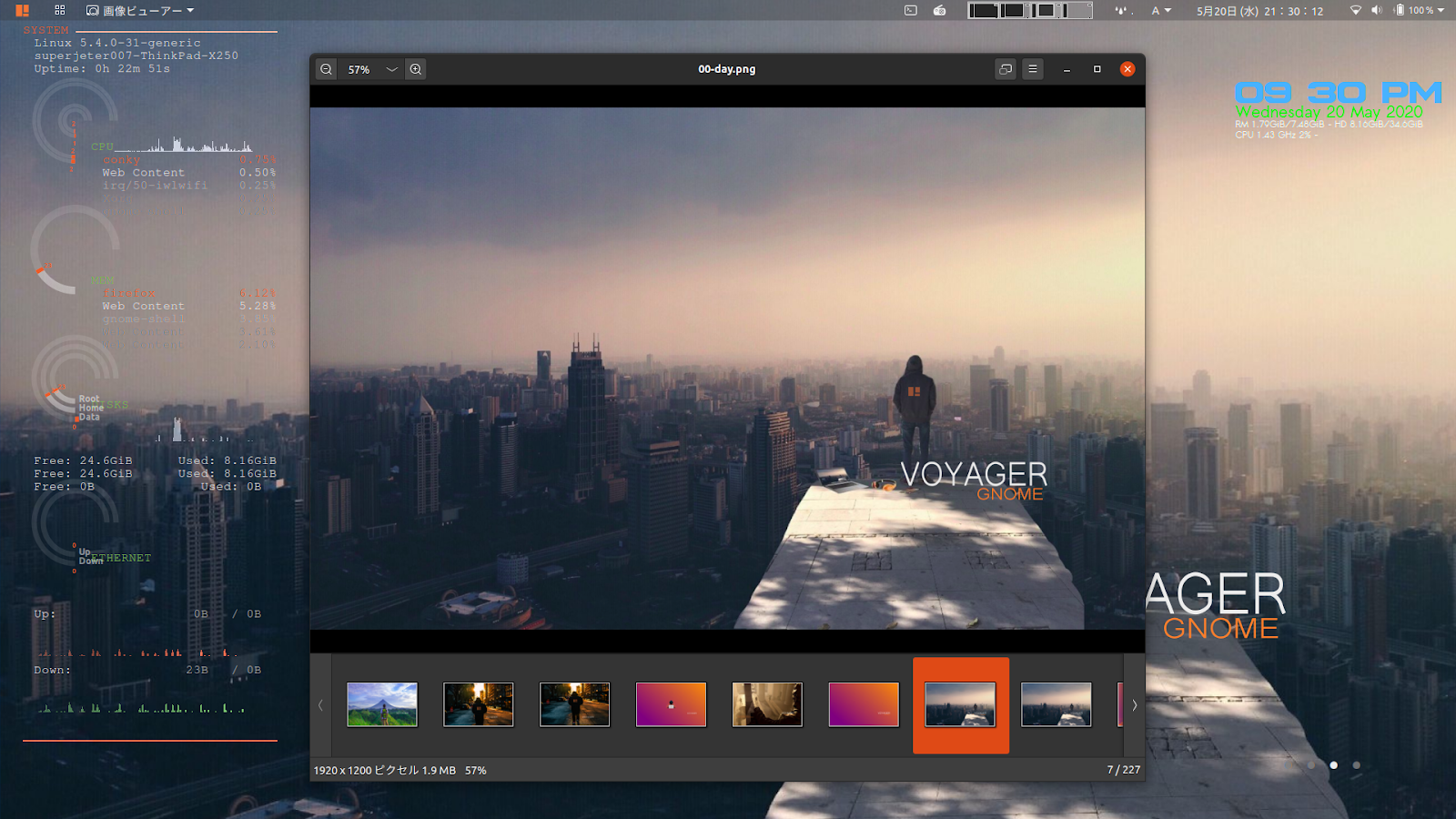Open the input source A dropdown
The width and height of the screenshot is (1456, 819).
point(1161,11)
